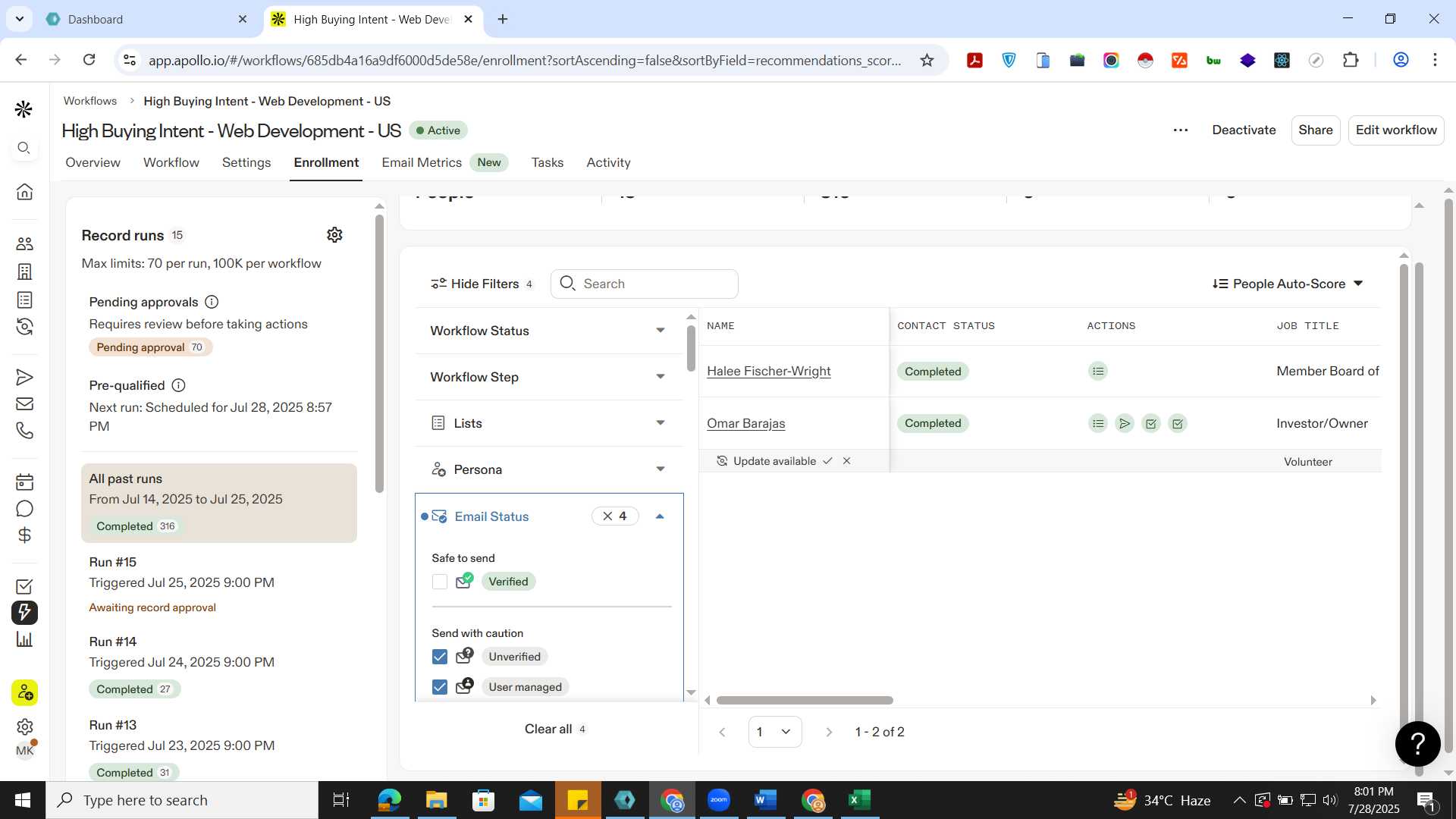Image resolution: width=1456 pixels, height=819 pixels.
Task: Uncheck the Unverified email status box
Action: pos(440,657)
